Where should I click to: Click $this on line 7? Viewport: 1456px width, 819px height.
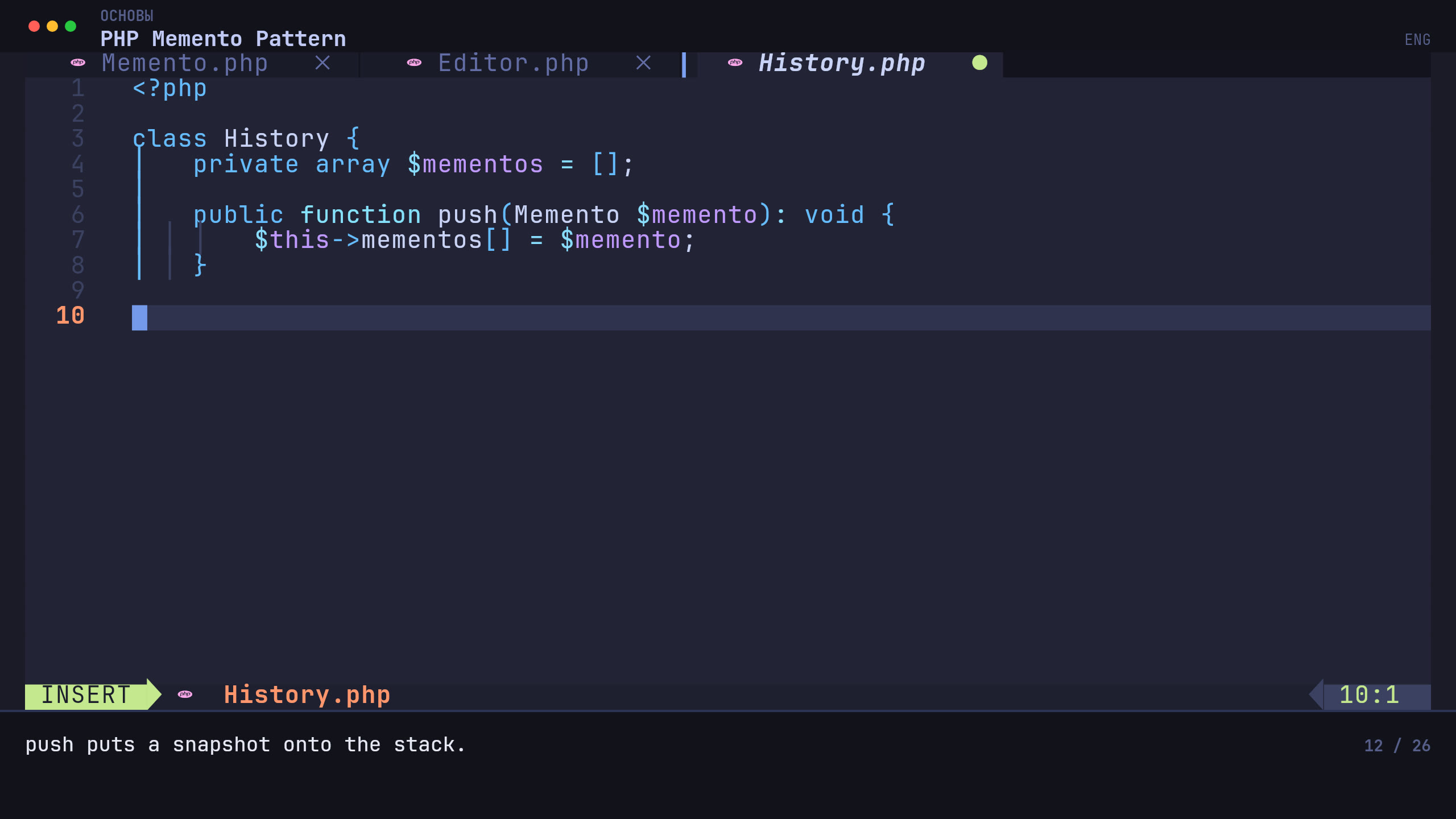point(292,240)
